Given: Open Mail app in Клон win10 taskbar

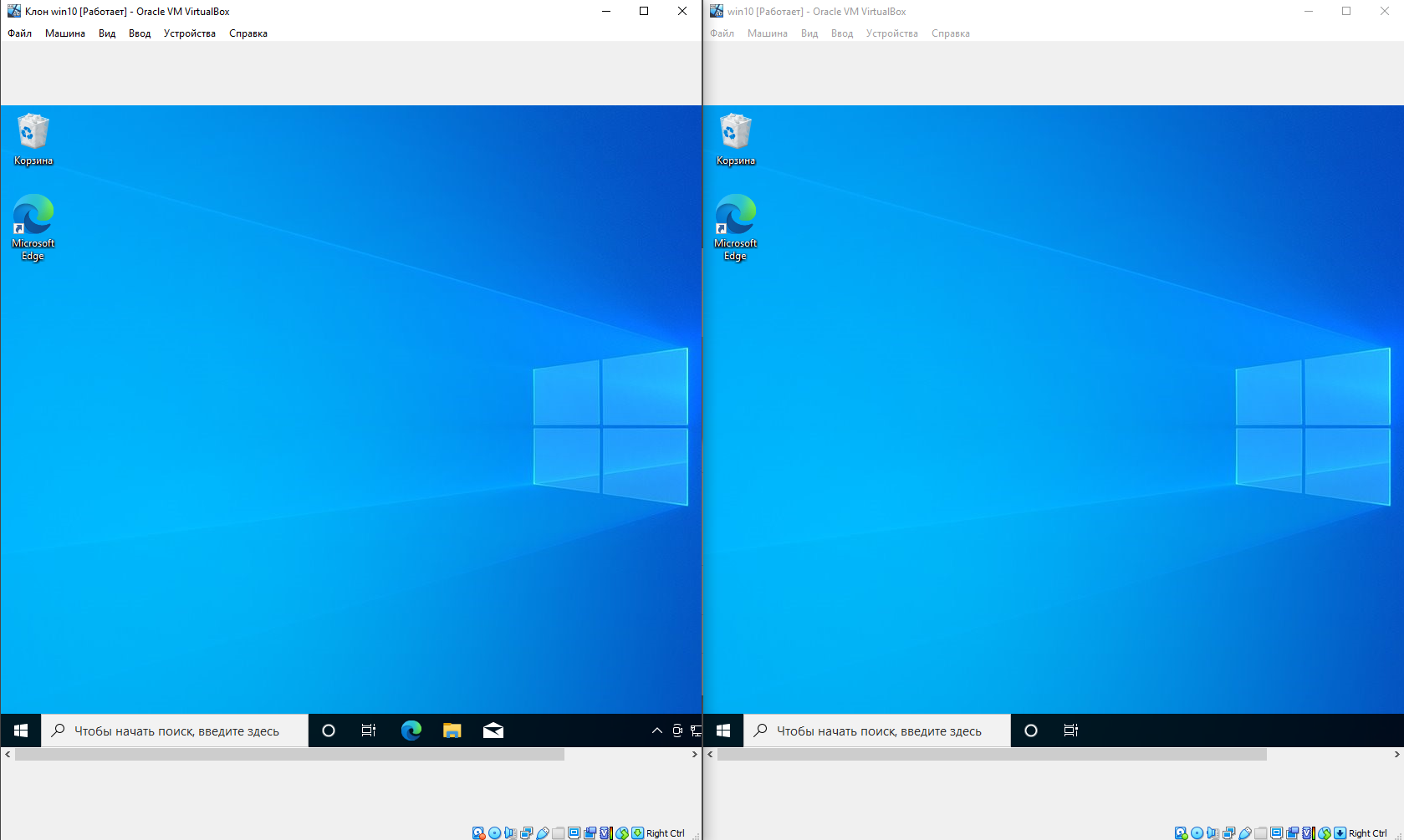Looking at the screenshot, I should coord(493,731).
